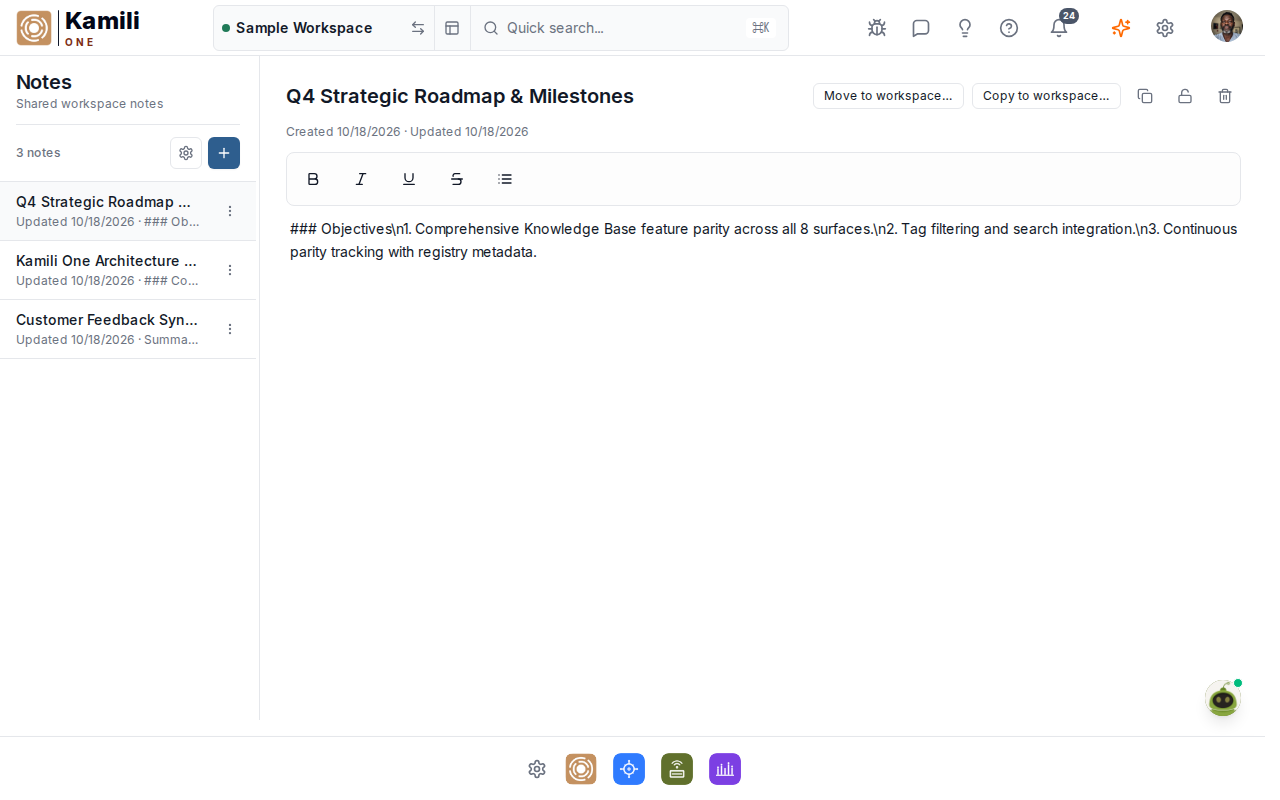The width and height of the screenshot is (1280, 800).
Task: Open top-bar settings gear
Action: [x=1165, y=28]
